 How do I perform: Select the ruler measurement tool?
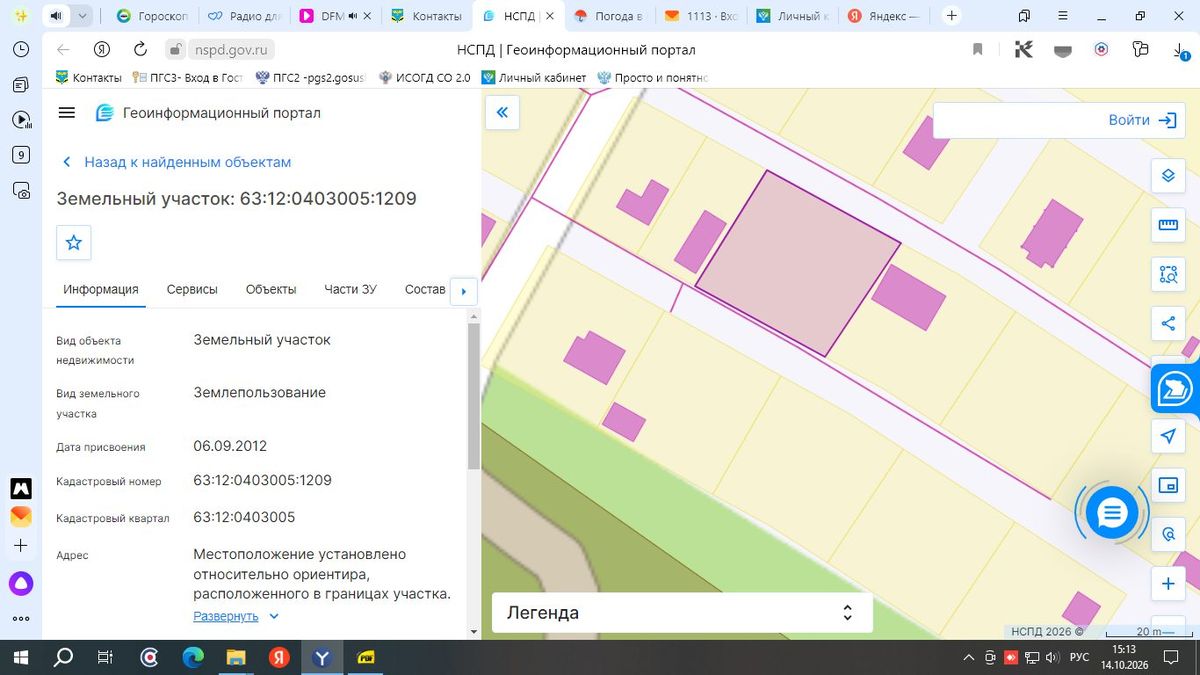pos(1167,225)
